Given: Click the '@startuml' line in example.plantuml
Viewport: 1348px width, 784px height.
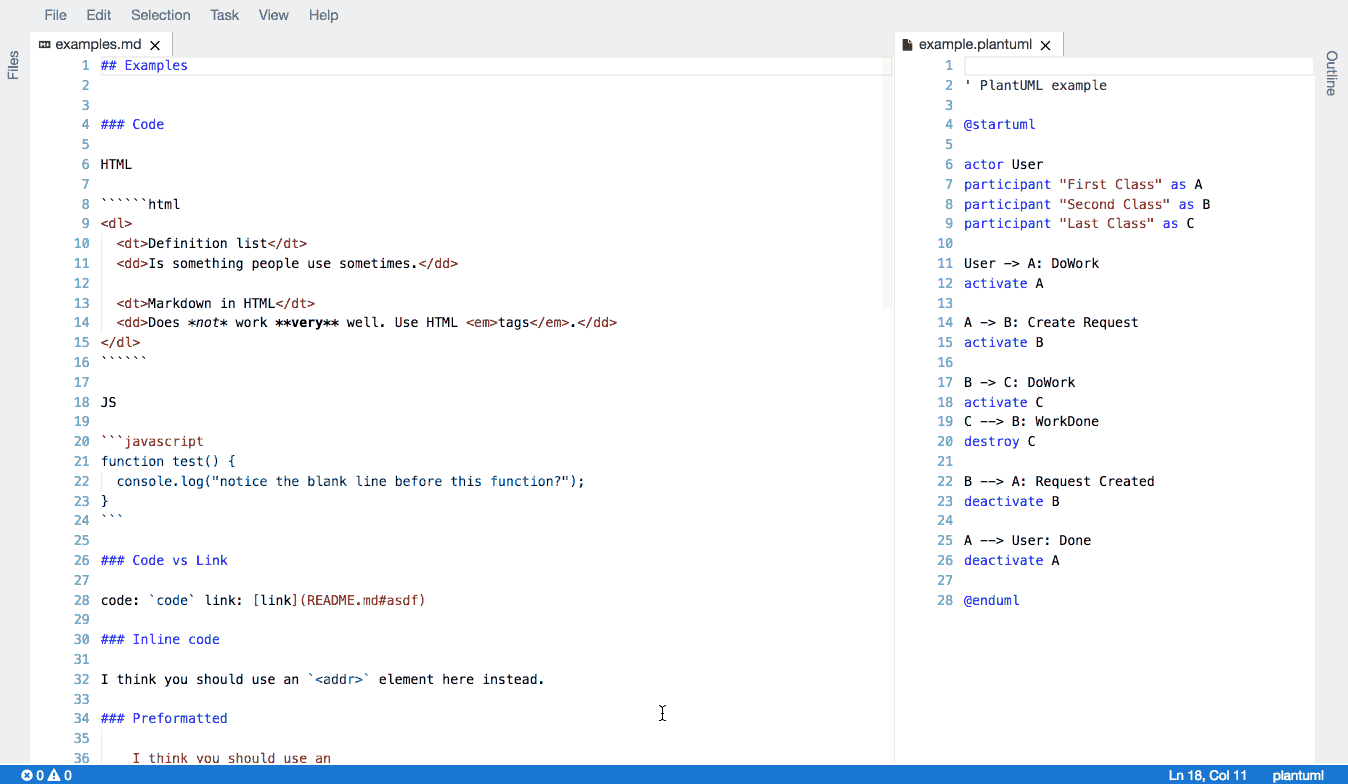Looking at the screenshot, I should (x=1000, y=124).
